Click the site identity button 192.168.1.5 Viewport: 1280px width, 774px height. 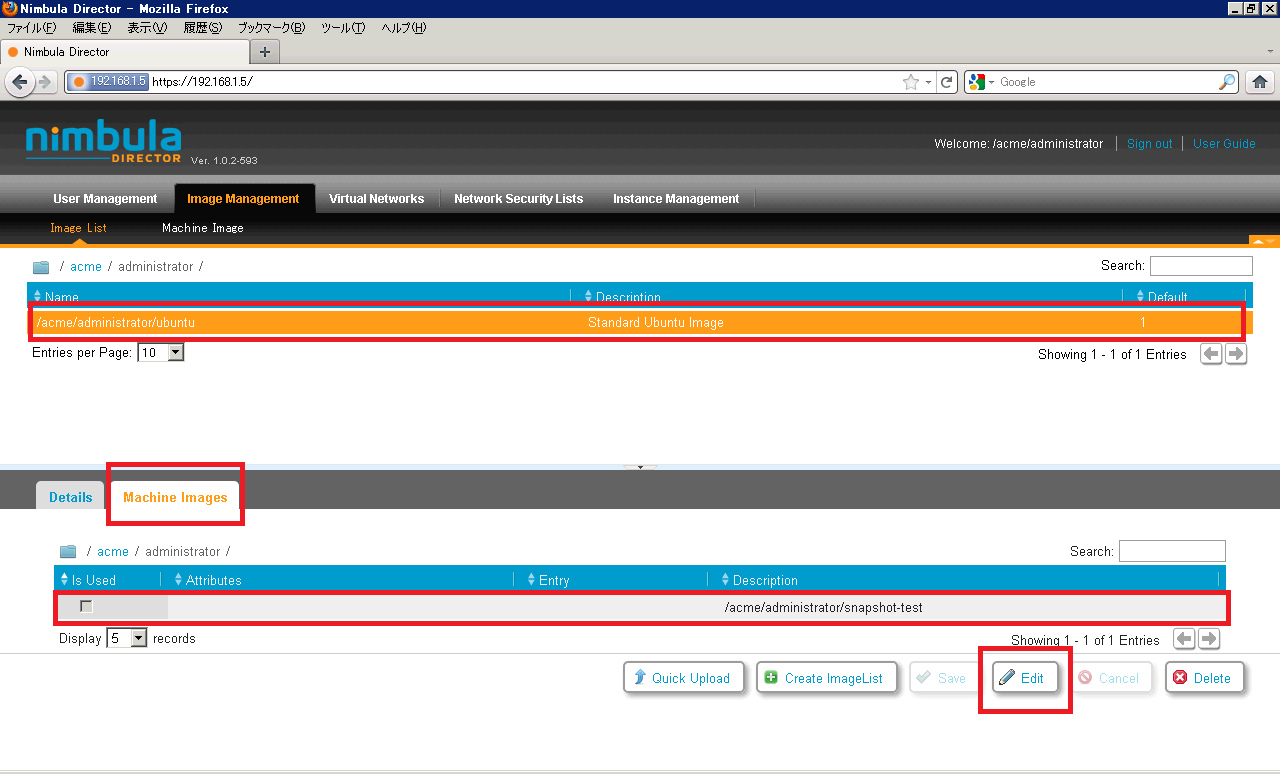click(x=109, y=82)
